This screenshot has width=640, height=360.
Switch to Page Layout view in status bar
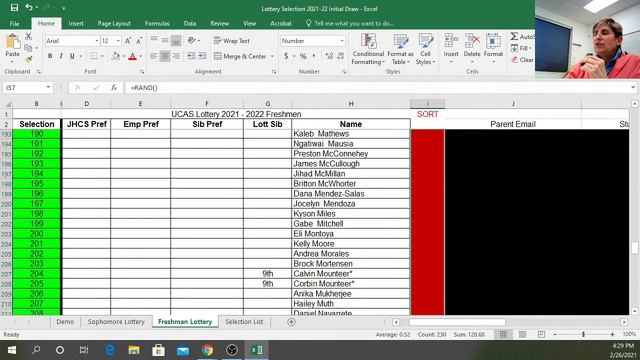pos(522,334)
